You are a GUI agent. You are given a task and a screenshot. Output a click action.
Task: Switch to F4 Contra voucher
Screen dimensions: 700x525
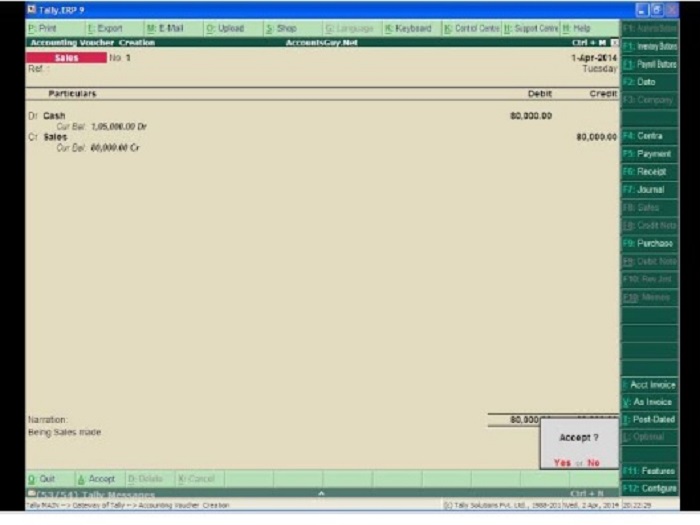650,136
